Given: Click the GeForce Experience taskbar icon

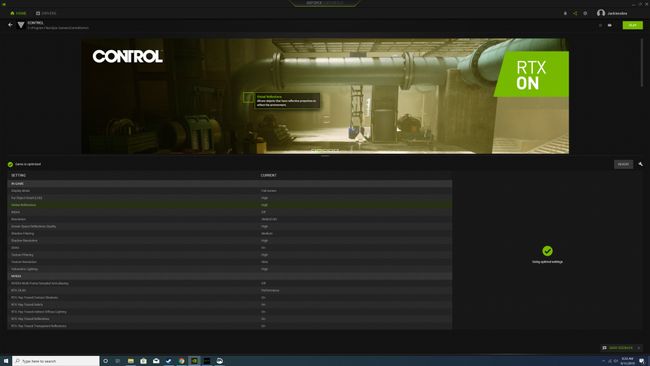Looking at the screenshot, I should tap(194, 361).
